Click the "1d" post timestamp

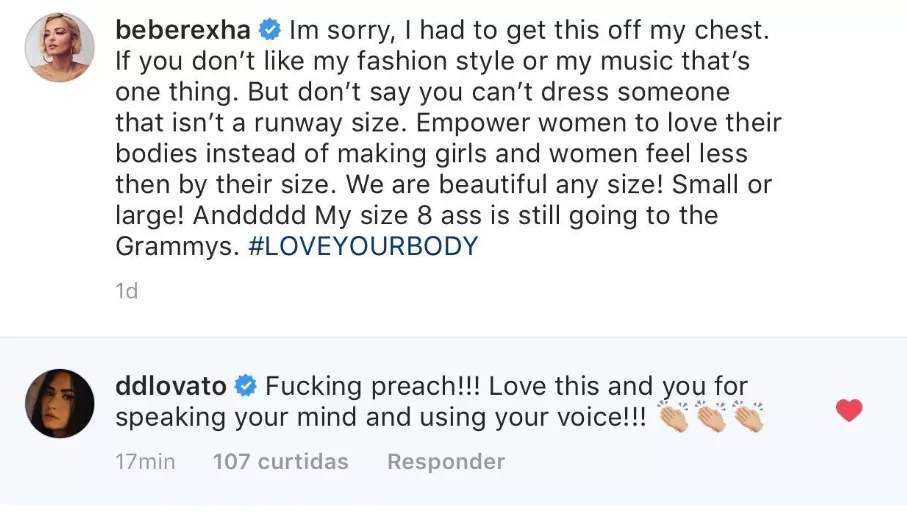pyautogui.click(x=127, y=291)
